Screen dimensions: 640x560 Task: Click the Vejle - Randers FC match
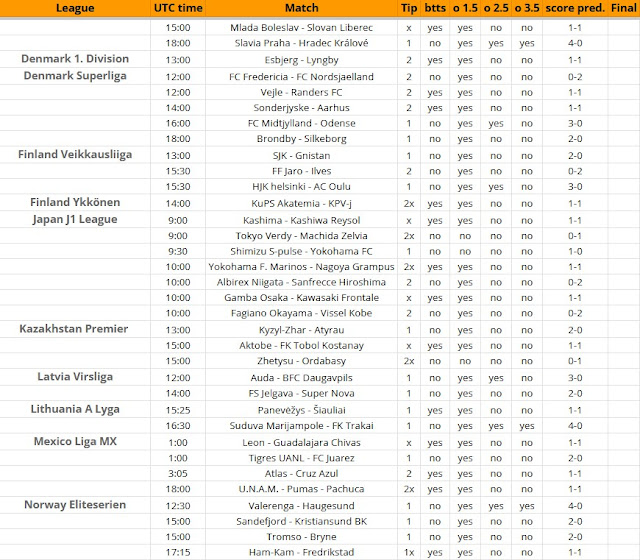[x=302, y=92]
